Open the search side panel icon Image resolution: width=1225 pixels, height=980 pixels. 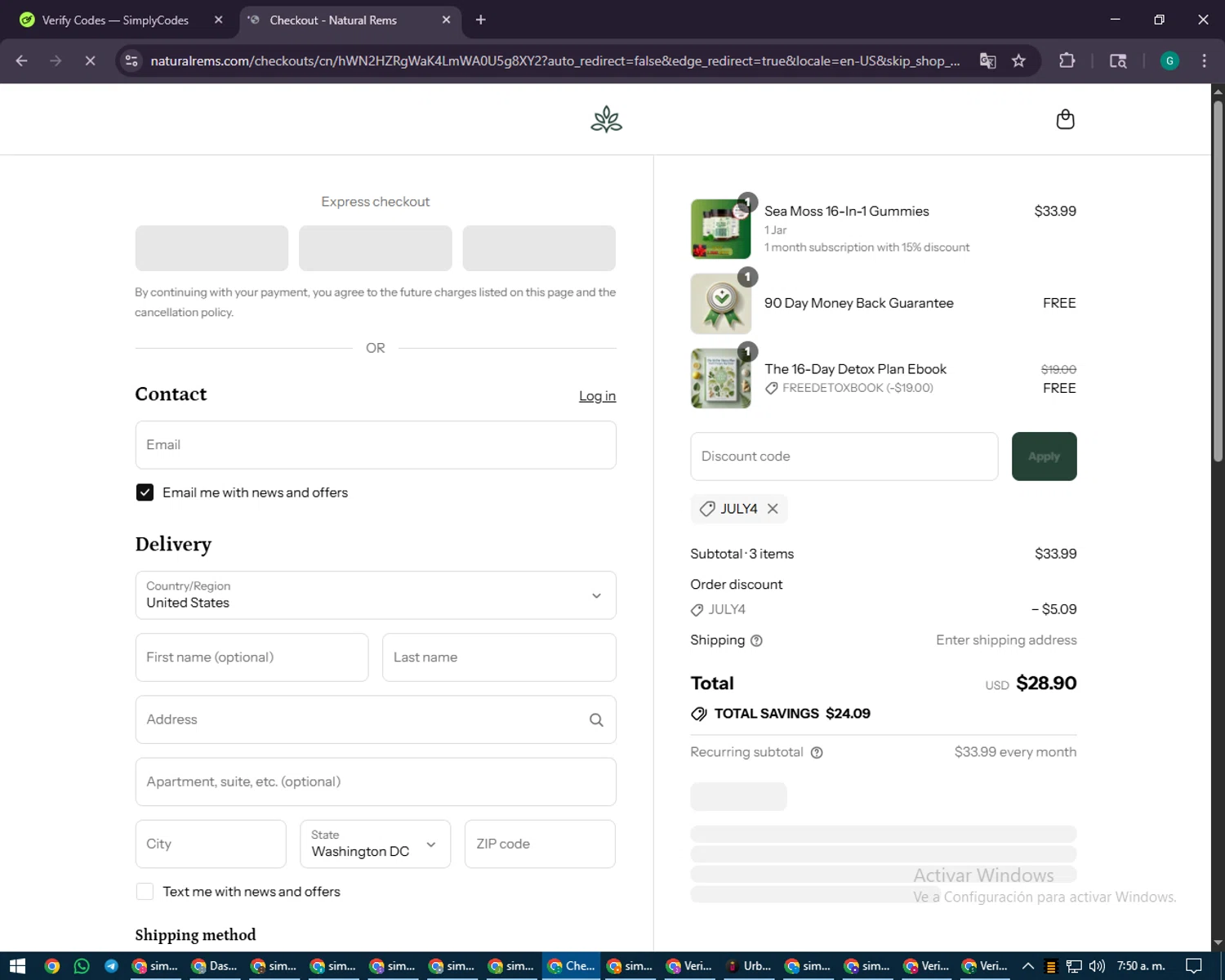click(1118, 60)
